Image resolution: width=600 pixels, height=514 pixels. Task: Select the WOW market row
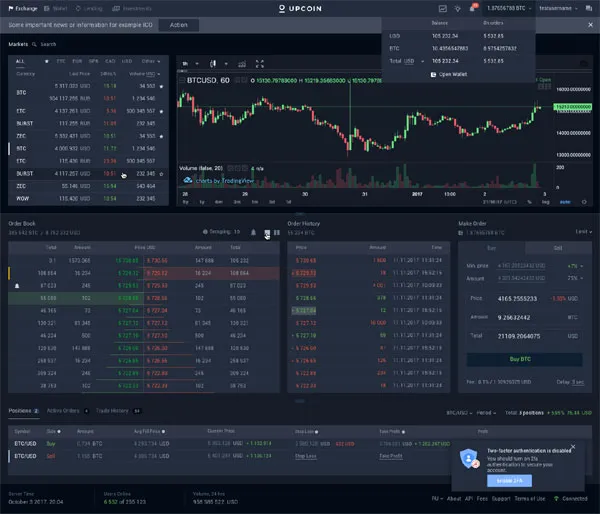click(x=88, y=199)
